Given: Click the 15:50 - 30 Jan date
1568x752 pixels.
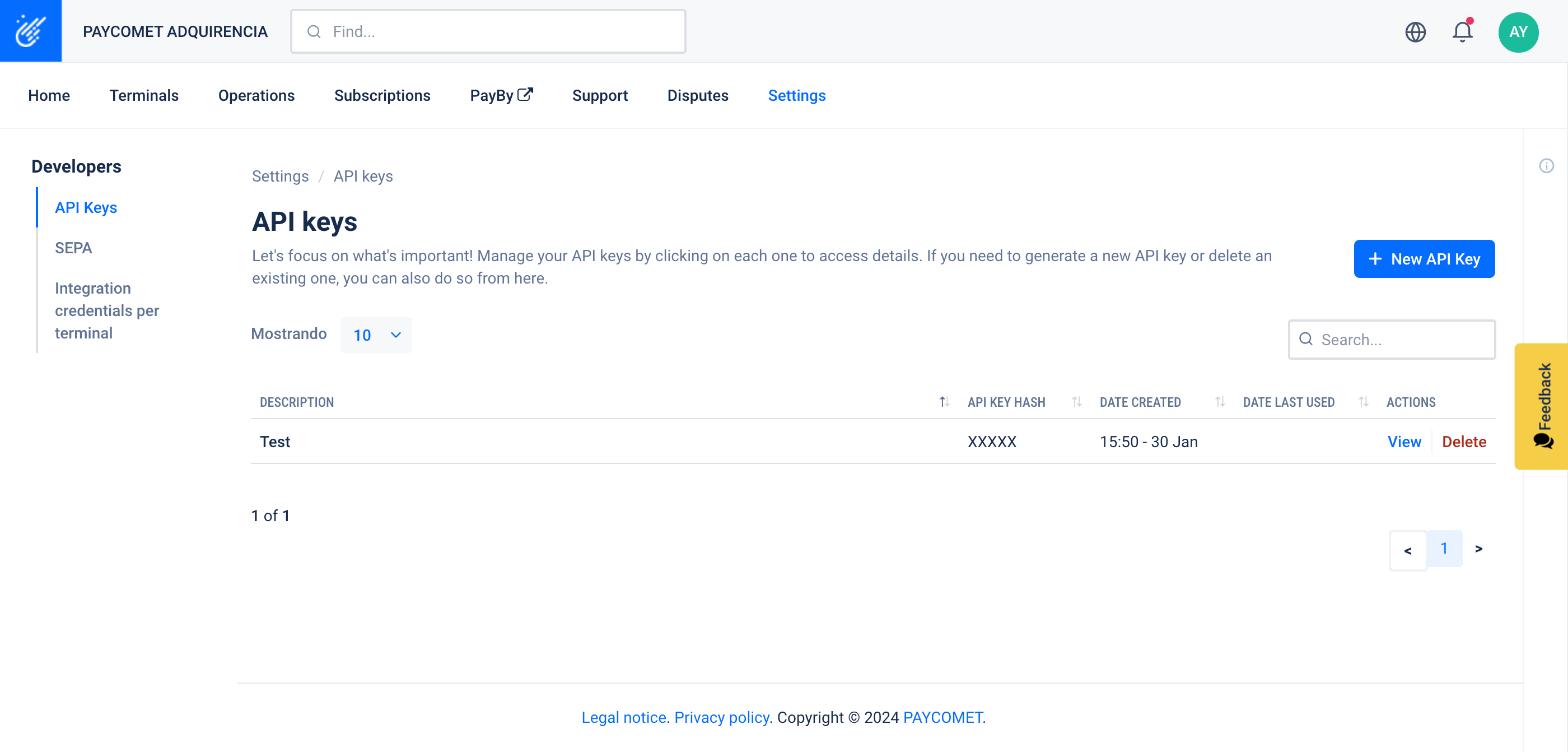Looking at the screenshot, I should pos(1149,442).
